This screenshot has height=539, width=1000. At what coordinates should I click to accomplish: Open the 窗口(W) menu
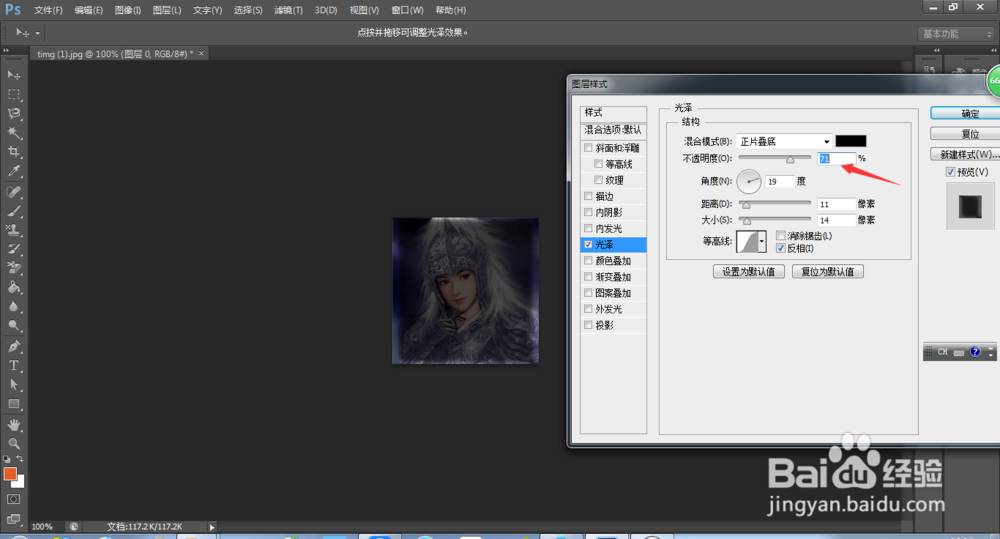point(407,10)
